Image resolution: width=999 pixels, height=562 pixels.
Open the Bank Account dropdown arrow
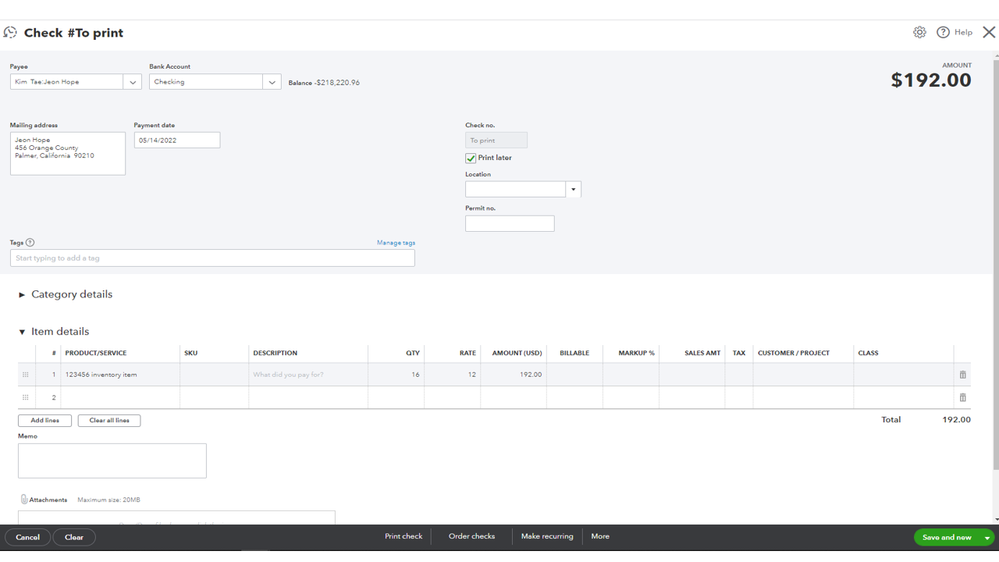tap(272, 82)
